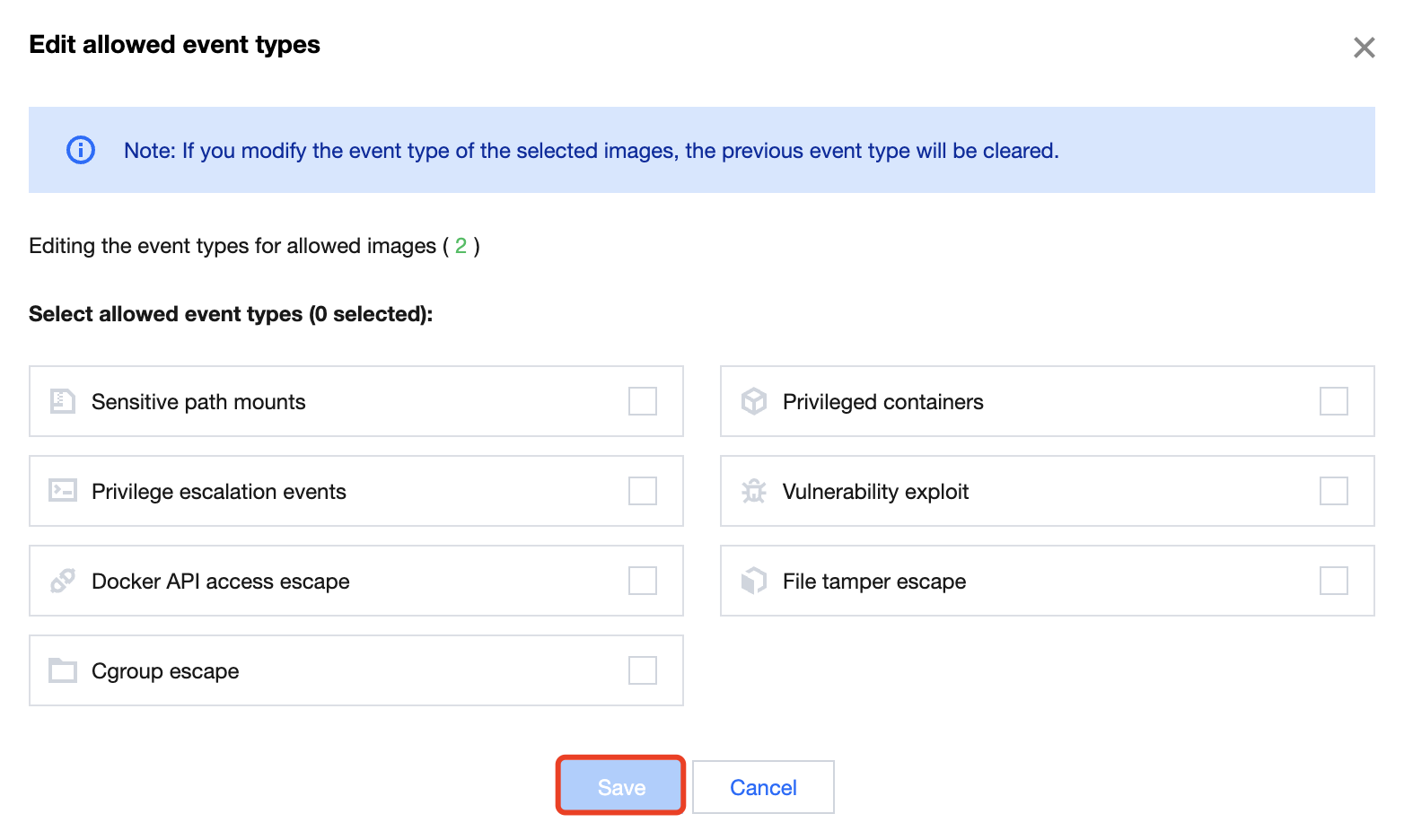Click the allowed images count 2
1404x840 pixels.
tap(461, 246)
